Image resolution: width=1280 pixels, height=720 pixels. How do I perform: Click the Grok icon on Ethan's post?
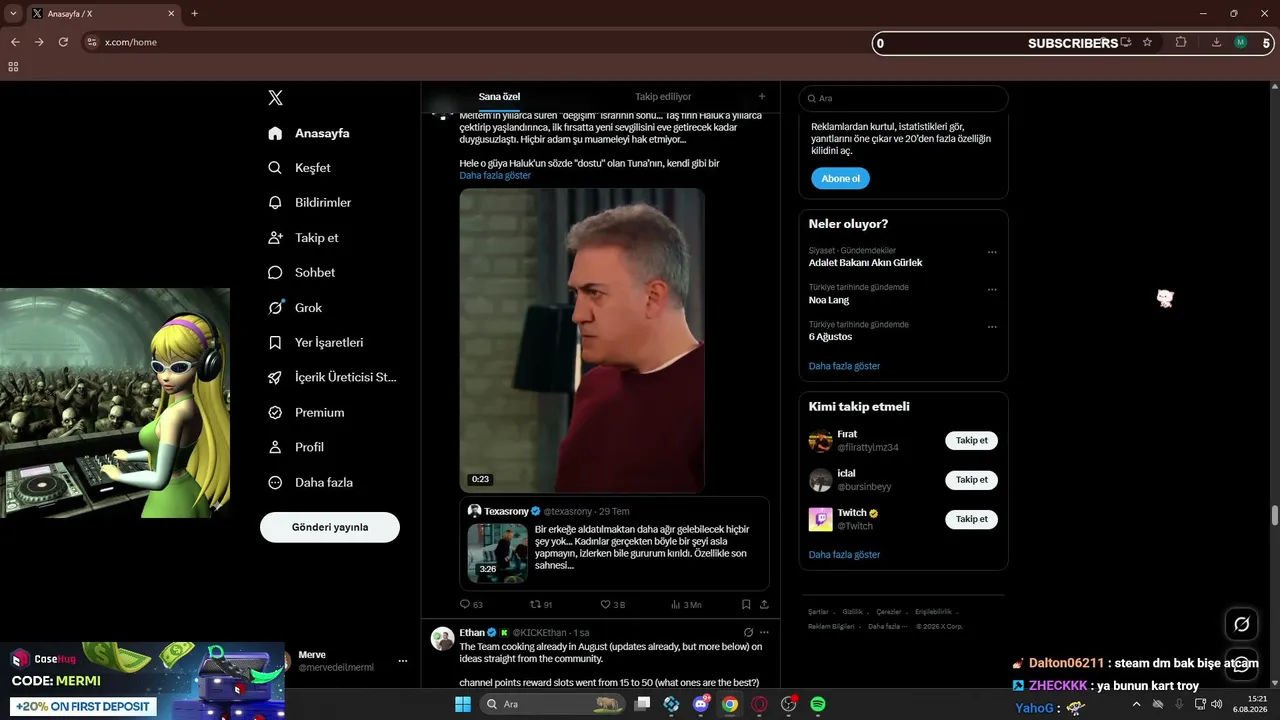click(x=748, y=633)
